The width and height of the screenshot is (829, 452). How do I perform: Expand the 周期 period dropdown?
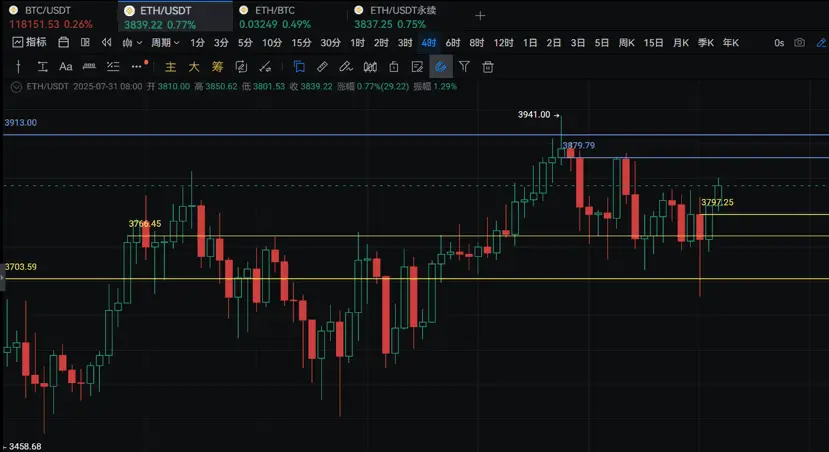[165, 43]
